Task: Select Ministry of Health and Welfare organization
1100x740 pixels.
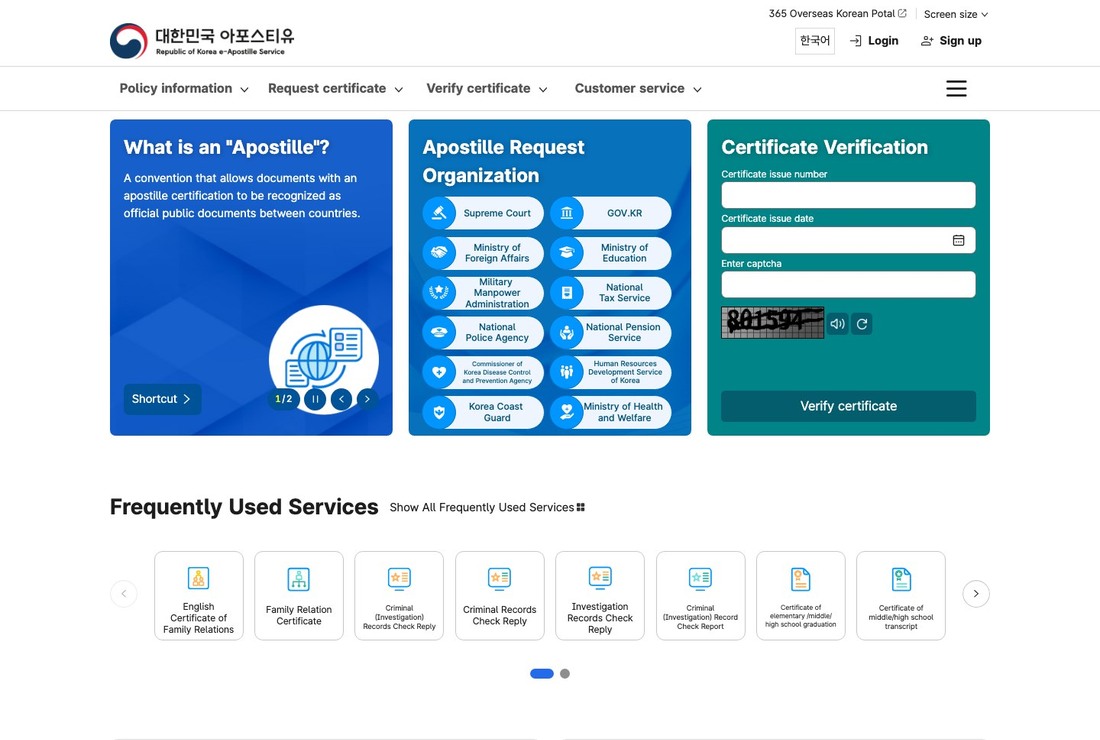Action: 611,412
